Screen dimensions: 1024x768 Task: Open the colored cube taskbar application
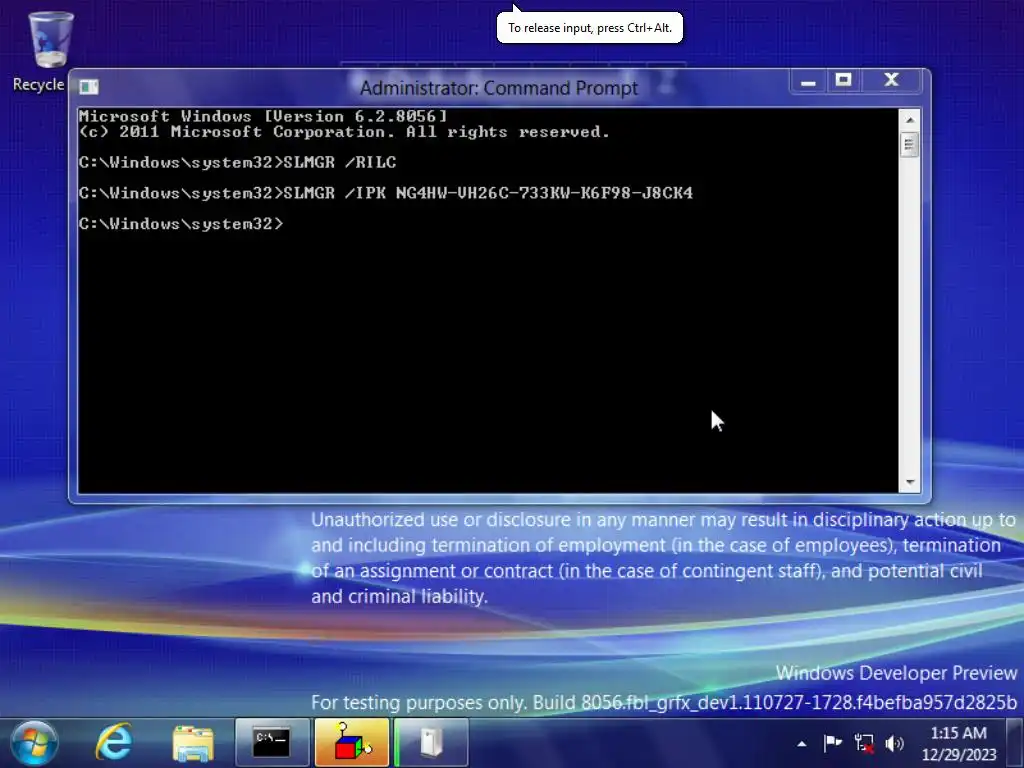click(352, 743)
